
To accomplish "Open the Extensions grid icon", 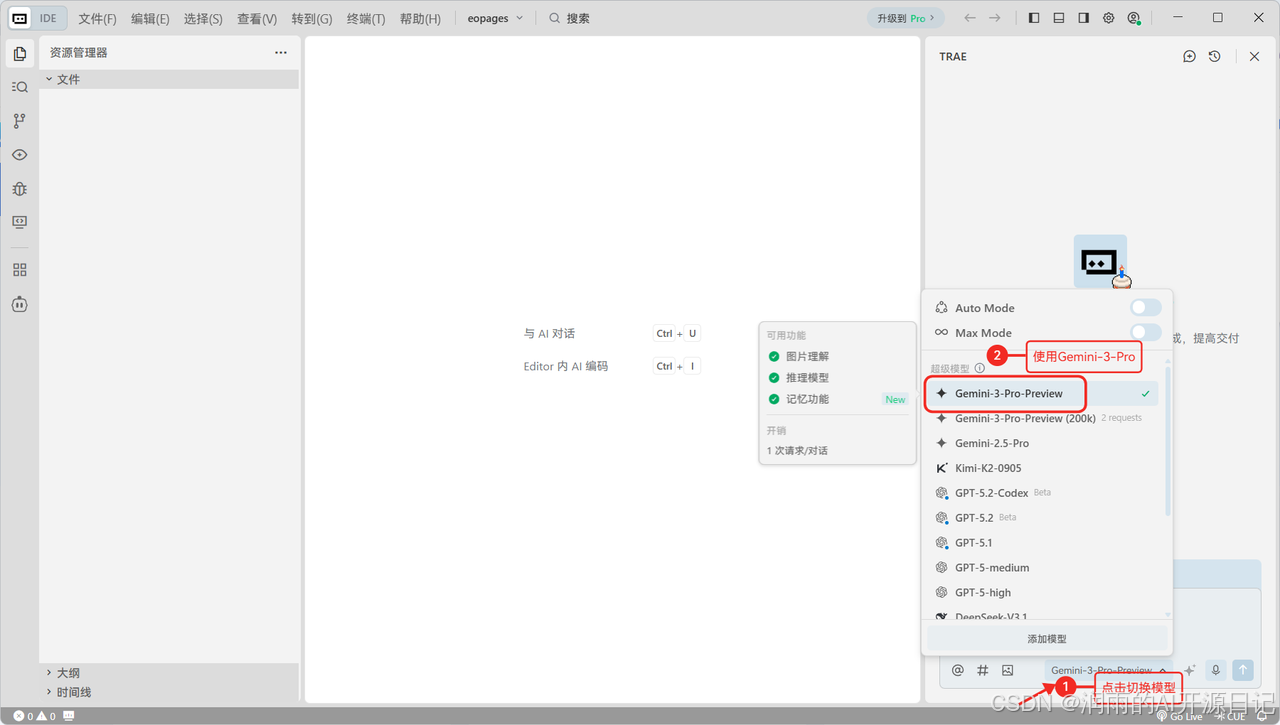I will (20, 270).
